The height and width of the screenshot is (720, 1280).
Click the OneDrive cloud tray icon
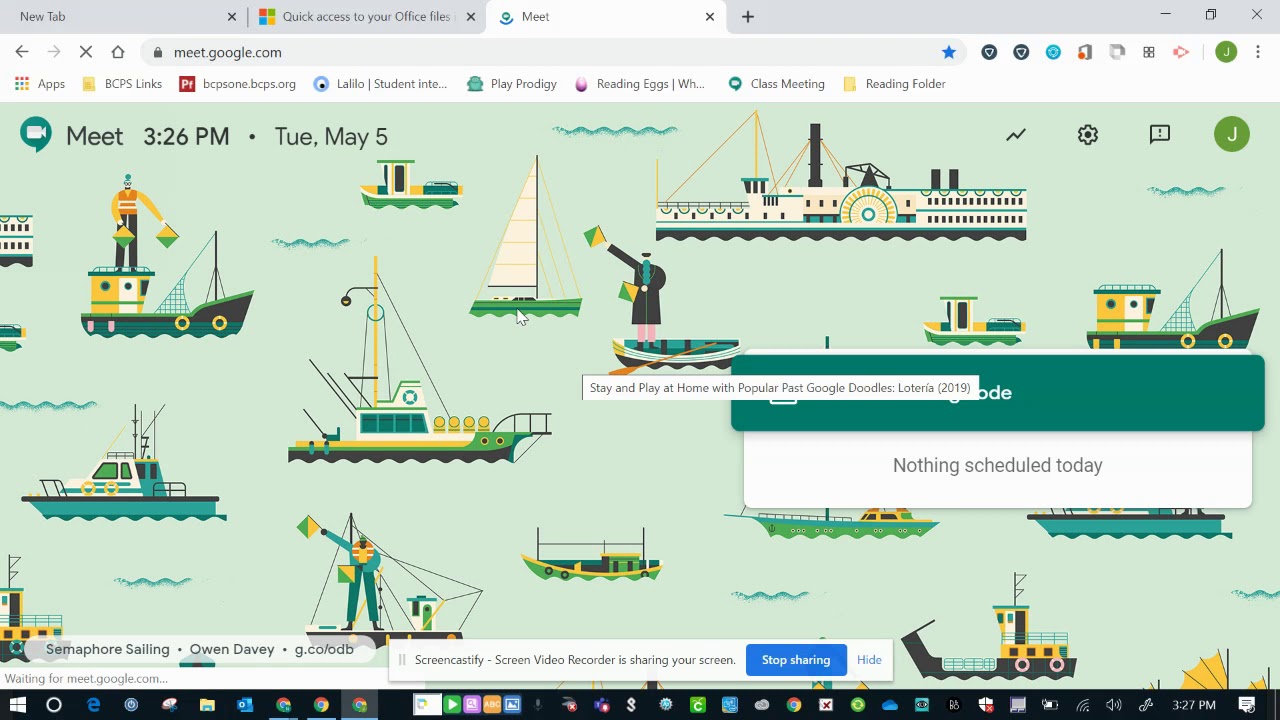coord(890,705)
